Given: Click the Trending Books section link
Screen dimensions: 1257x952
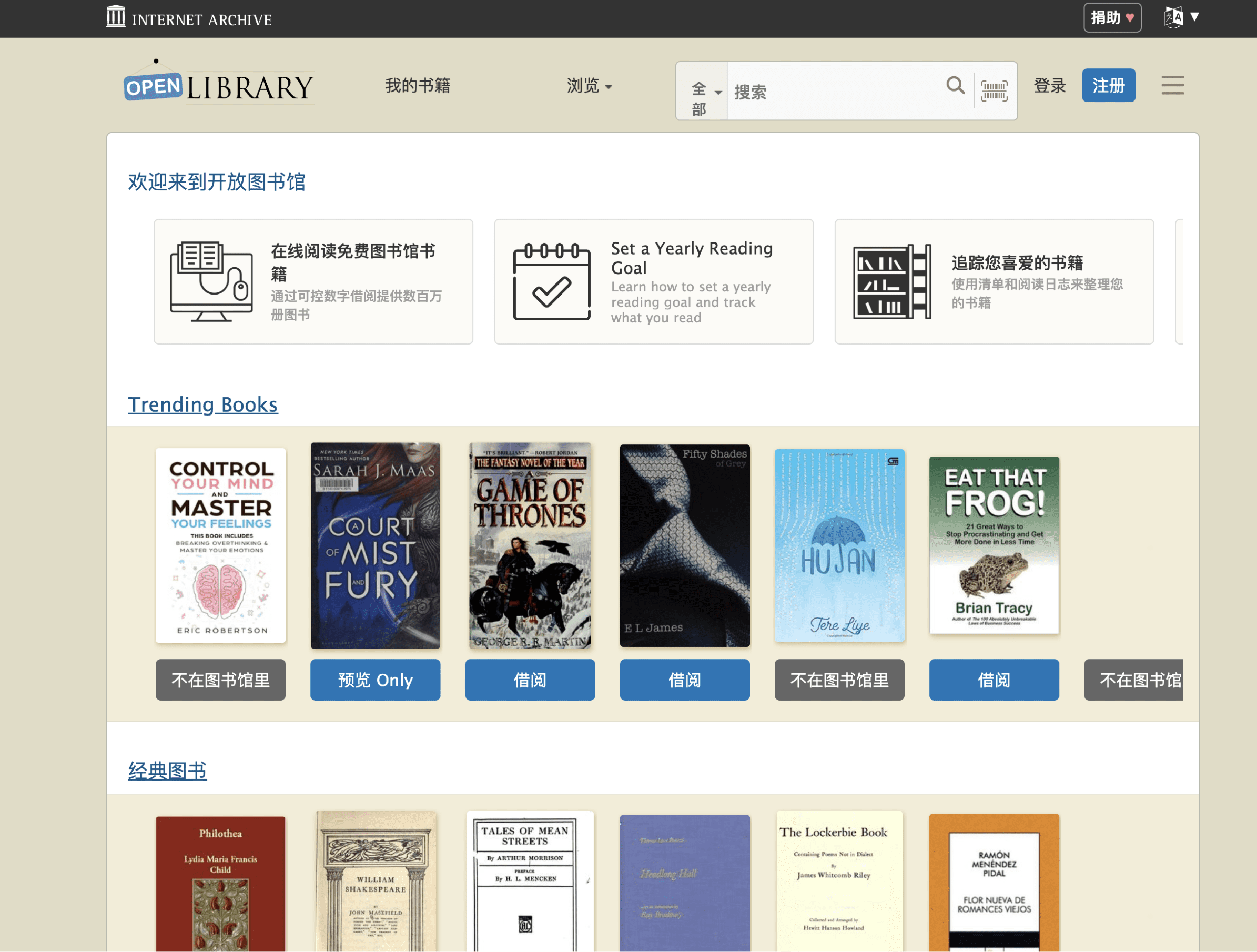Looking at the screenshot, I should point(203,405).
